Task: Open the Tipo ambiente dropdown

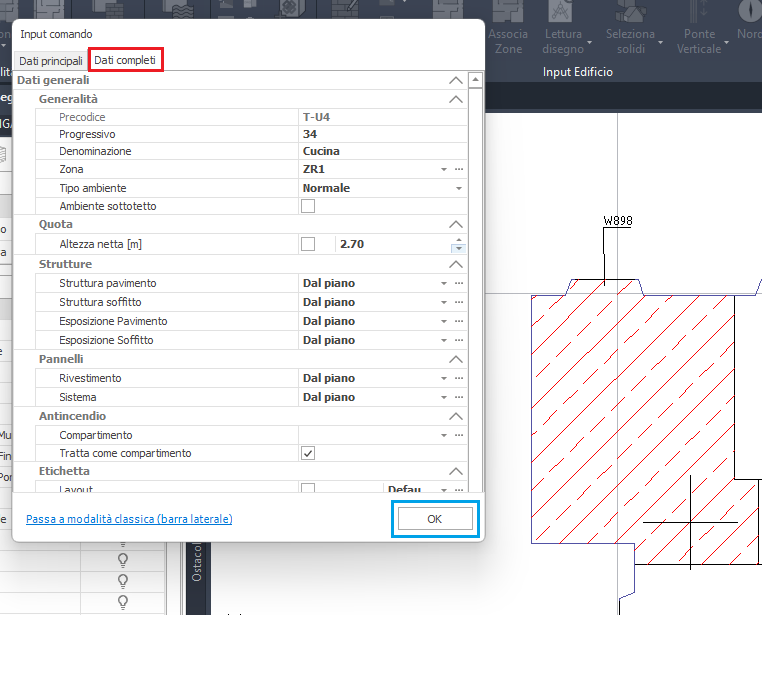Action: point(459,188)
